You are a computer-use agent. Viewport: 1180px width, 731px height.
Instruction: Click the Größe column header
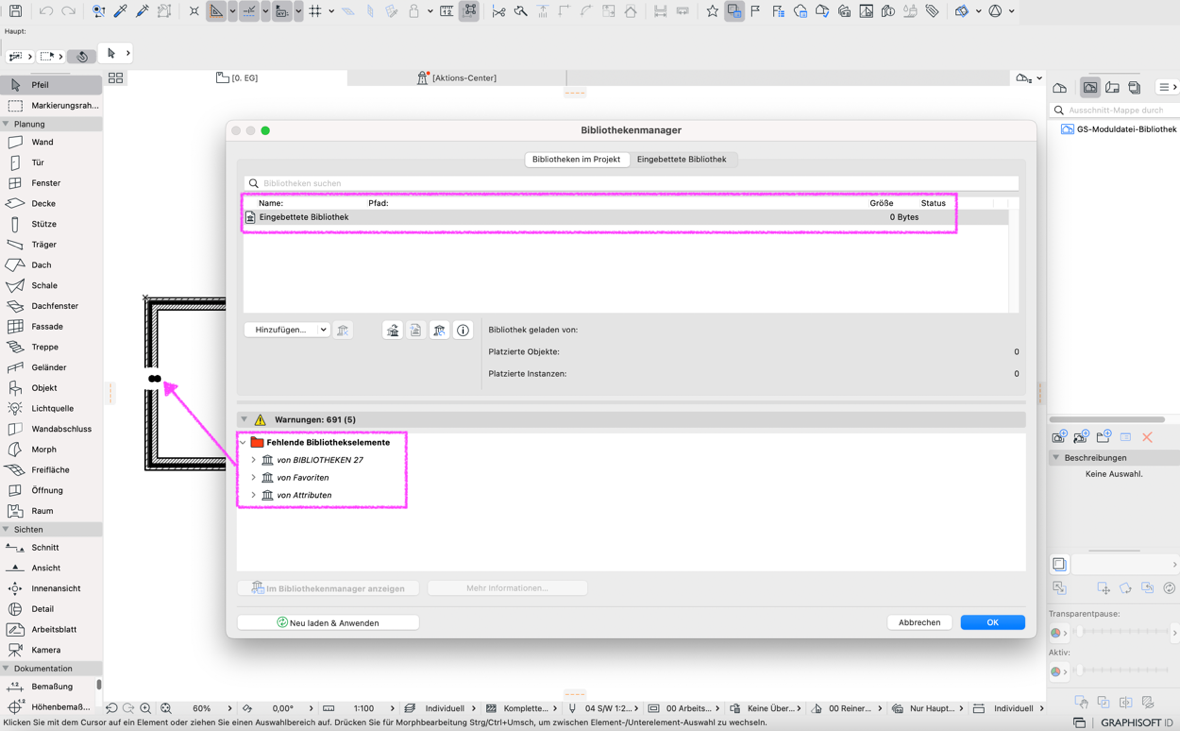[x=881, y=203]
